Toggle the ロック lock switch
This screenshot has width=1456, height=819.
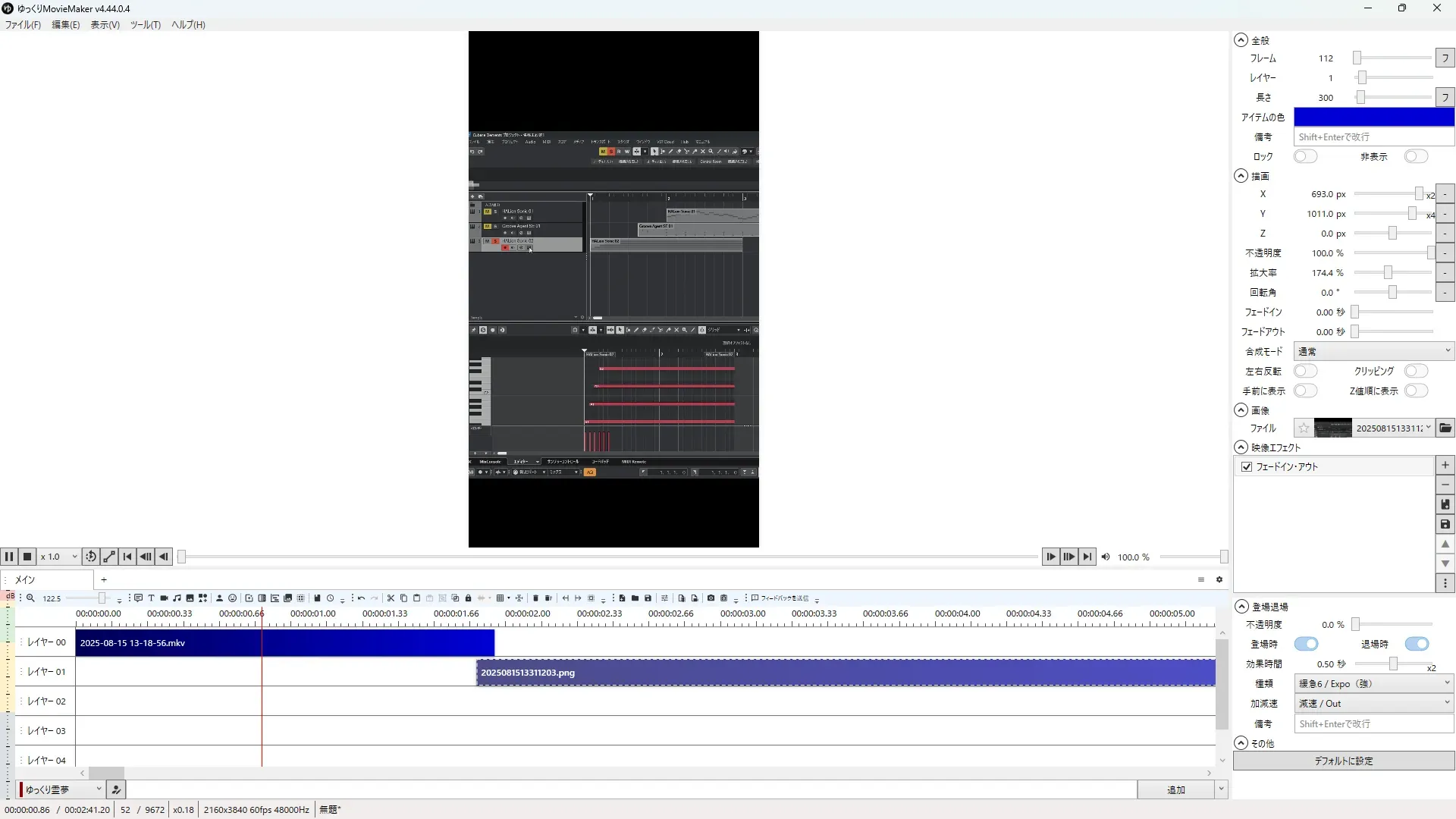1305,156
